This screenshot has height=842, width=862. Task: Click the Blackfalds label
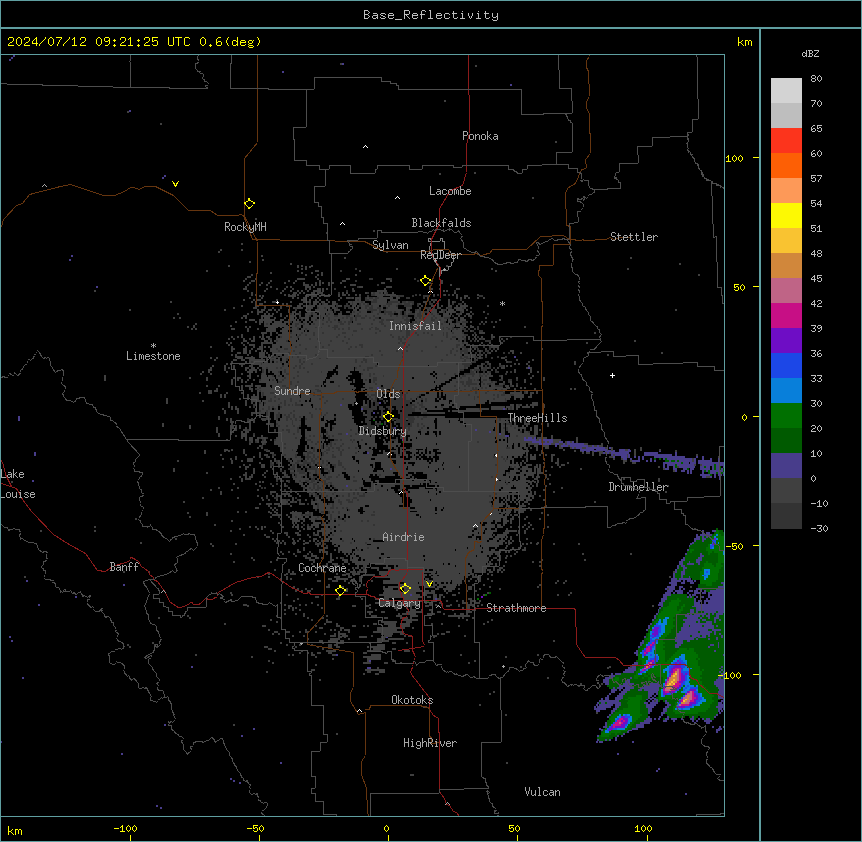pos(441,223)
